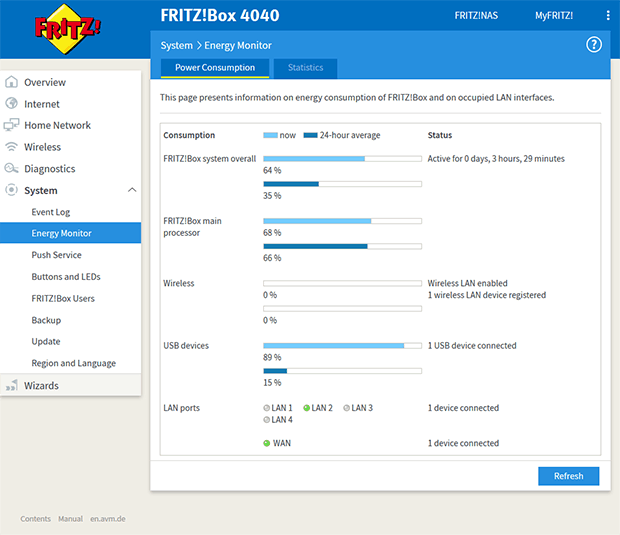Click the Energy Monitor breadcrumb
This screenshot has width=620, height=535.
[x=238, y=45]
